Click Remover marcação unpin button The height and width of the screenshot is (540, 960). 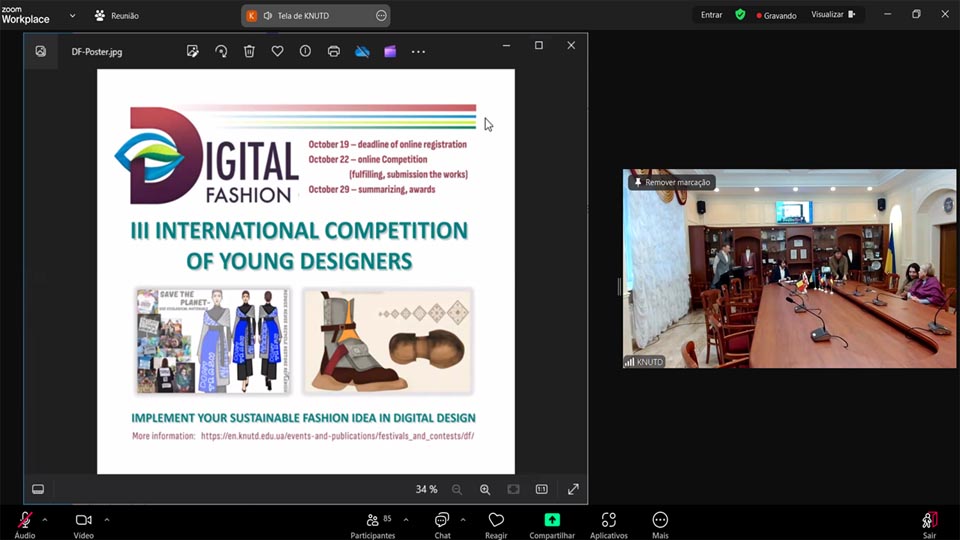[x=672, y=182]
